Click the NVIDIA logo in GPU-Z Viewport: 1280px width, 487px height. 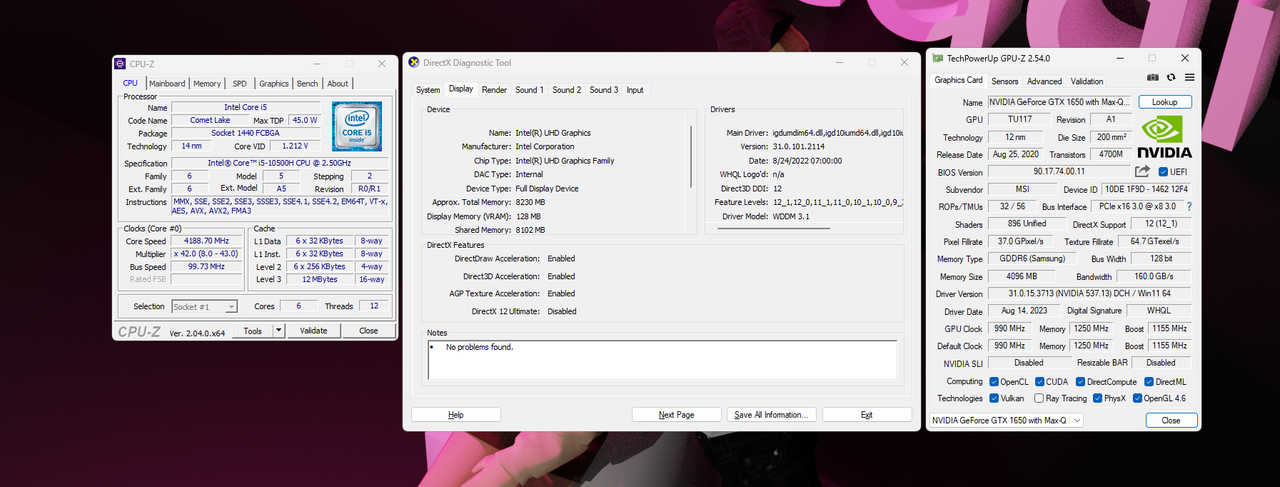(x=1164, y=136)
